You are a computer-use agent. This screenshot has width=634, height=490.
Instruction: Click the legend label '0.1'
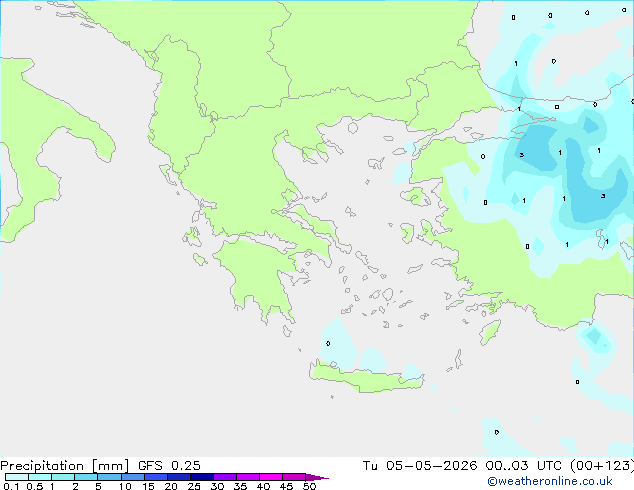coord(11,486)
